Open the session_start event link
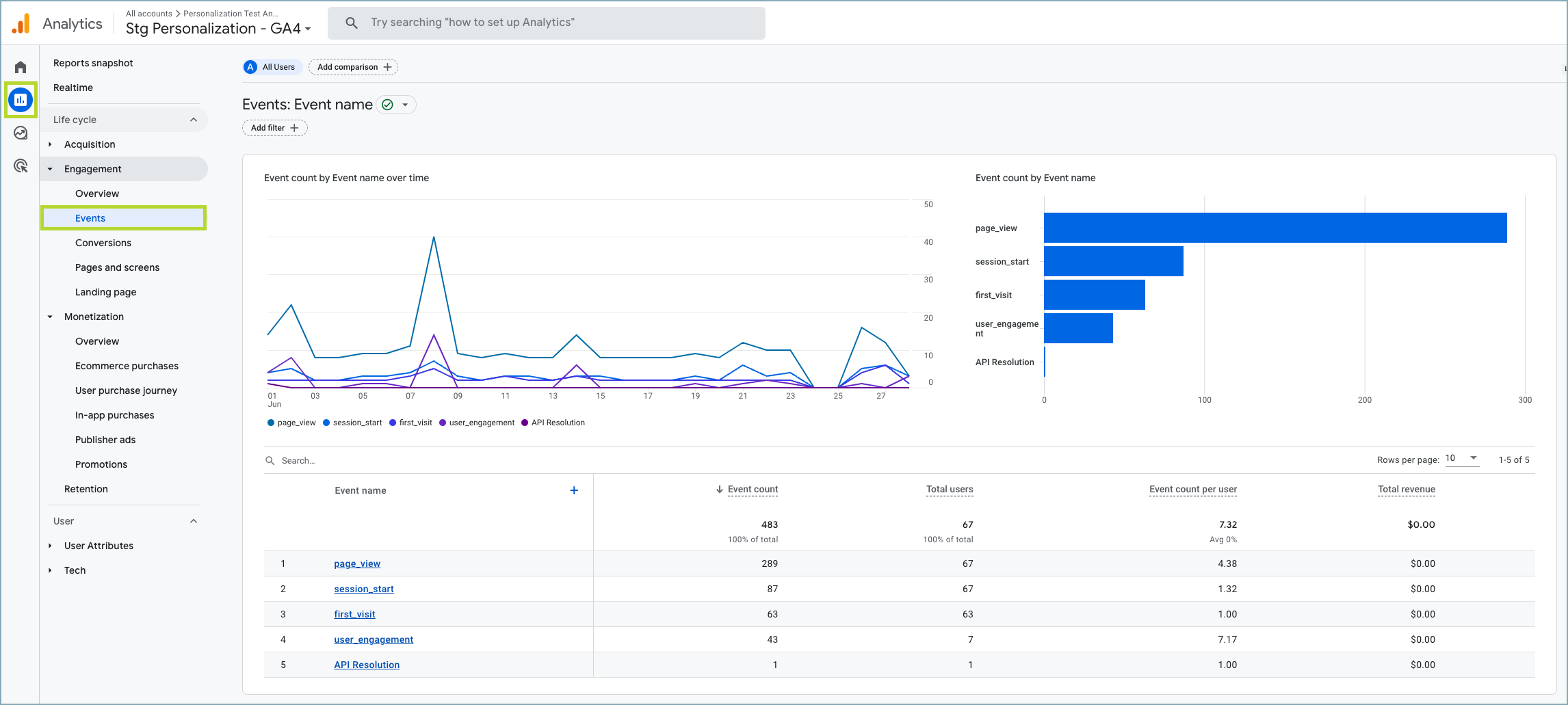 point(364,589)
